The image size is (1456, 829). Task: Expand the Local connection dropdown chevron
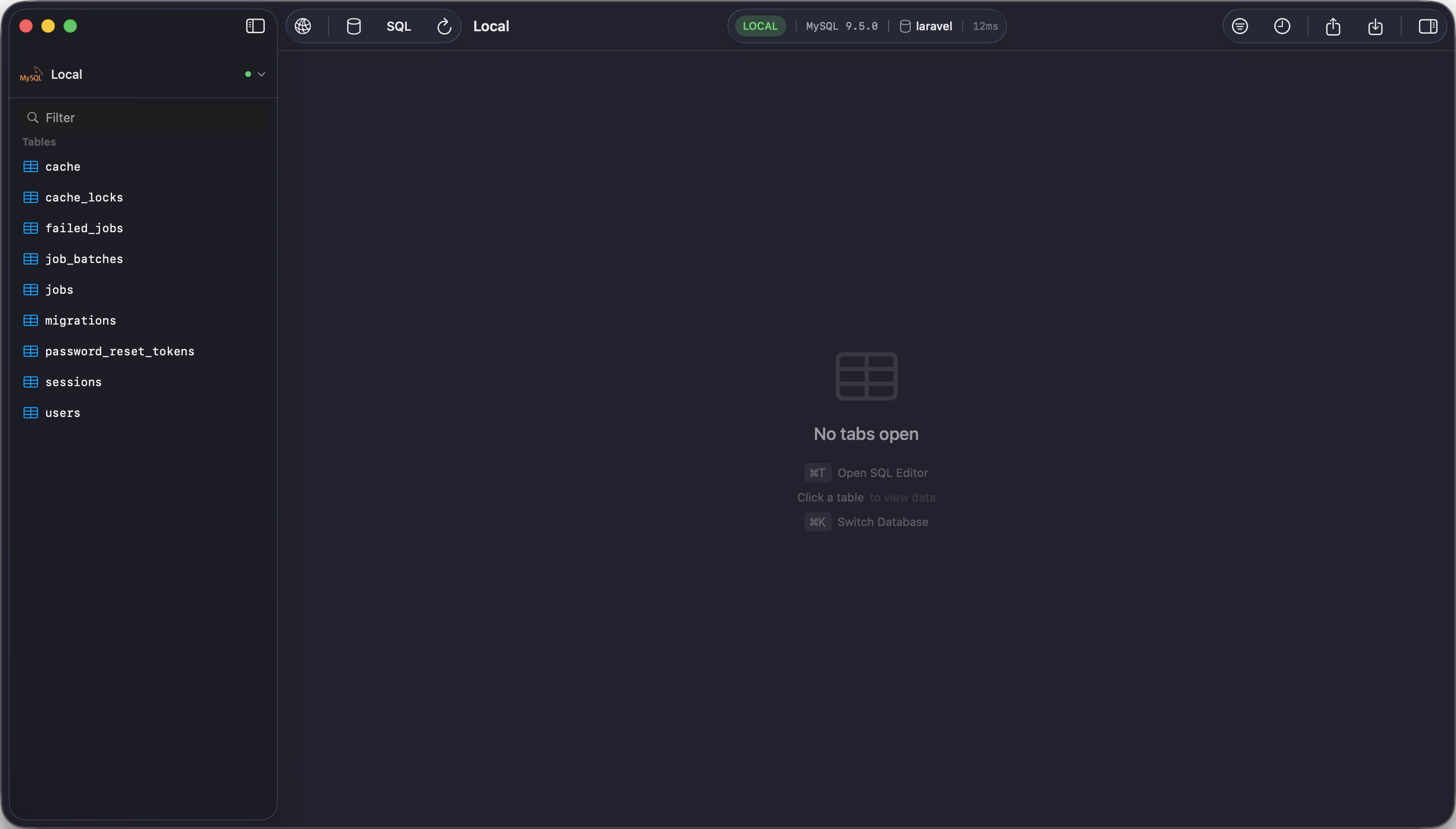pos(261,74)
